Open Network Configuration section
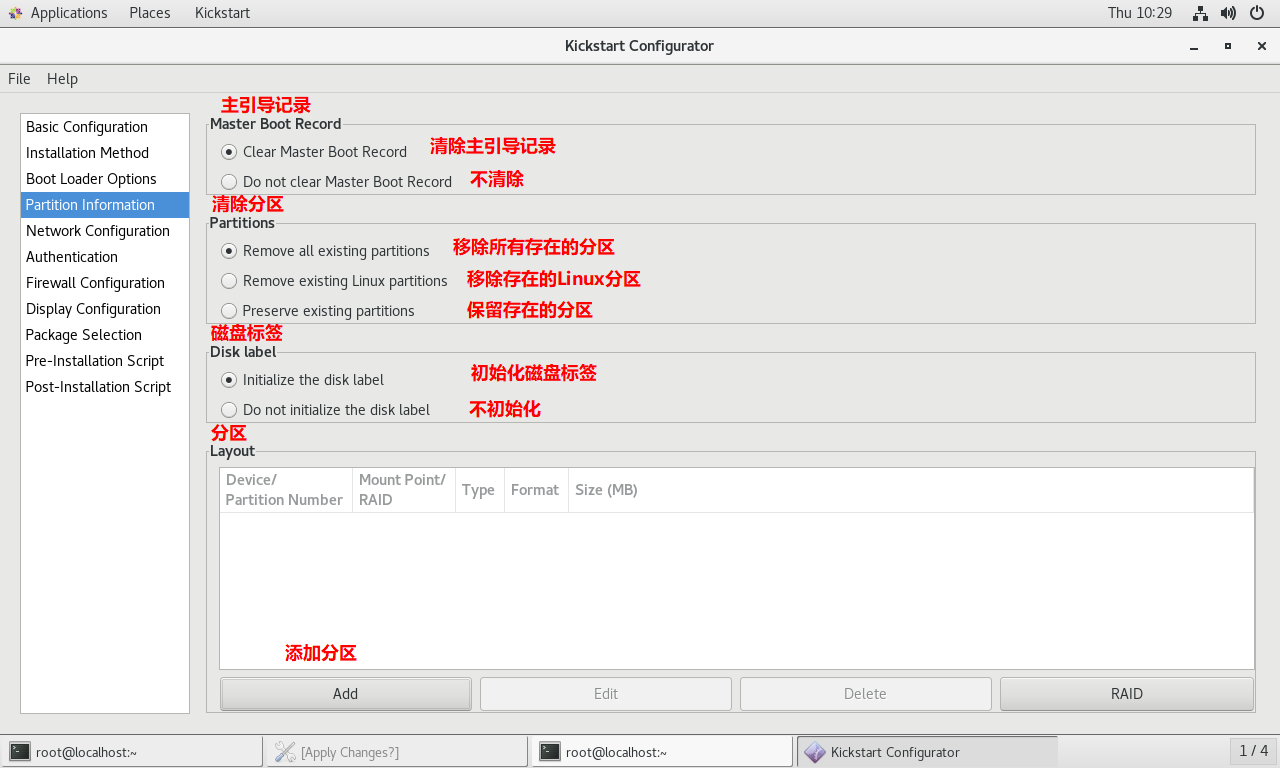 point(105,231)
